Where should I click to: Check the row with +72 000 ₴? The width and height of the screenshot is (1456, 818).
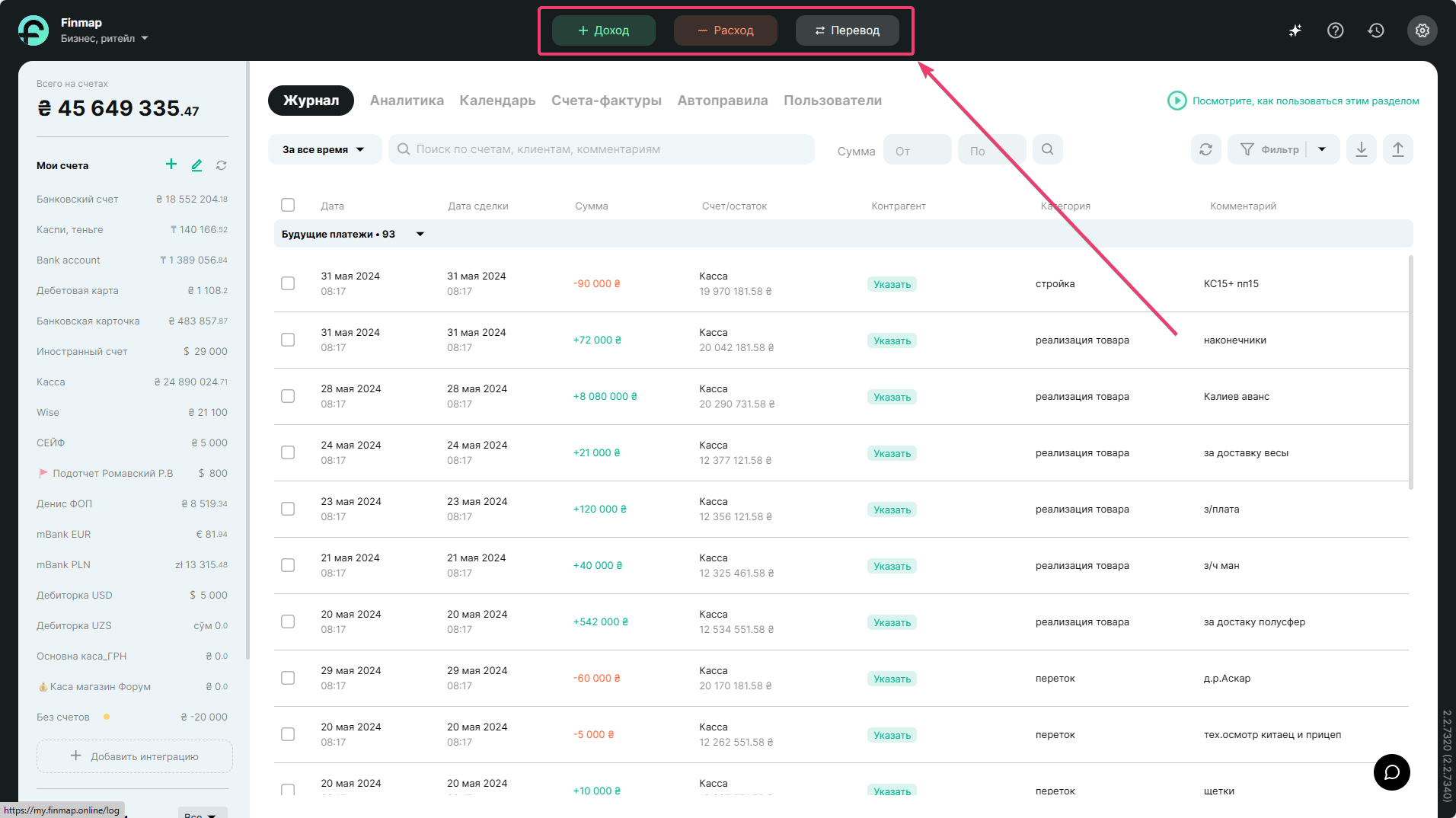(288, 340)
